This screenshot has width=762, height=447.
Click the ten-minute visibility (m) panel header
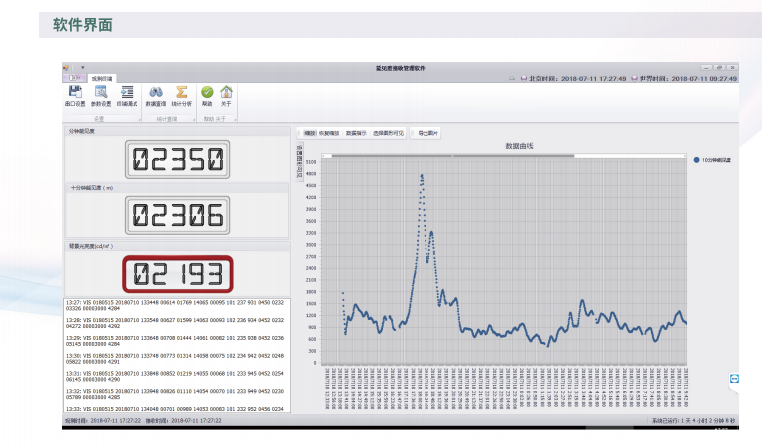pos(177,188)
